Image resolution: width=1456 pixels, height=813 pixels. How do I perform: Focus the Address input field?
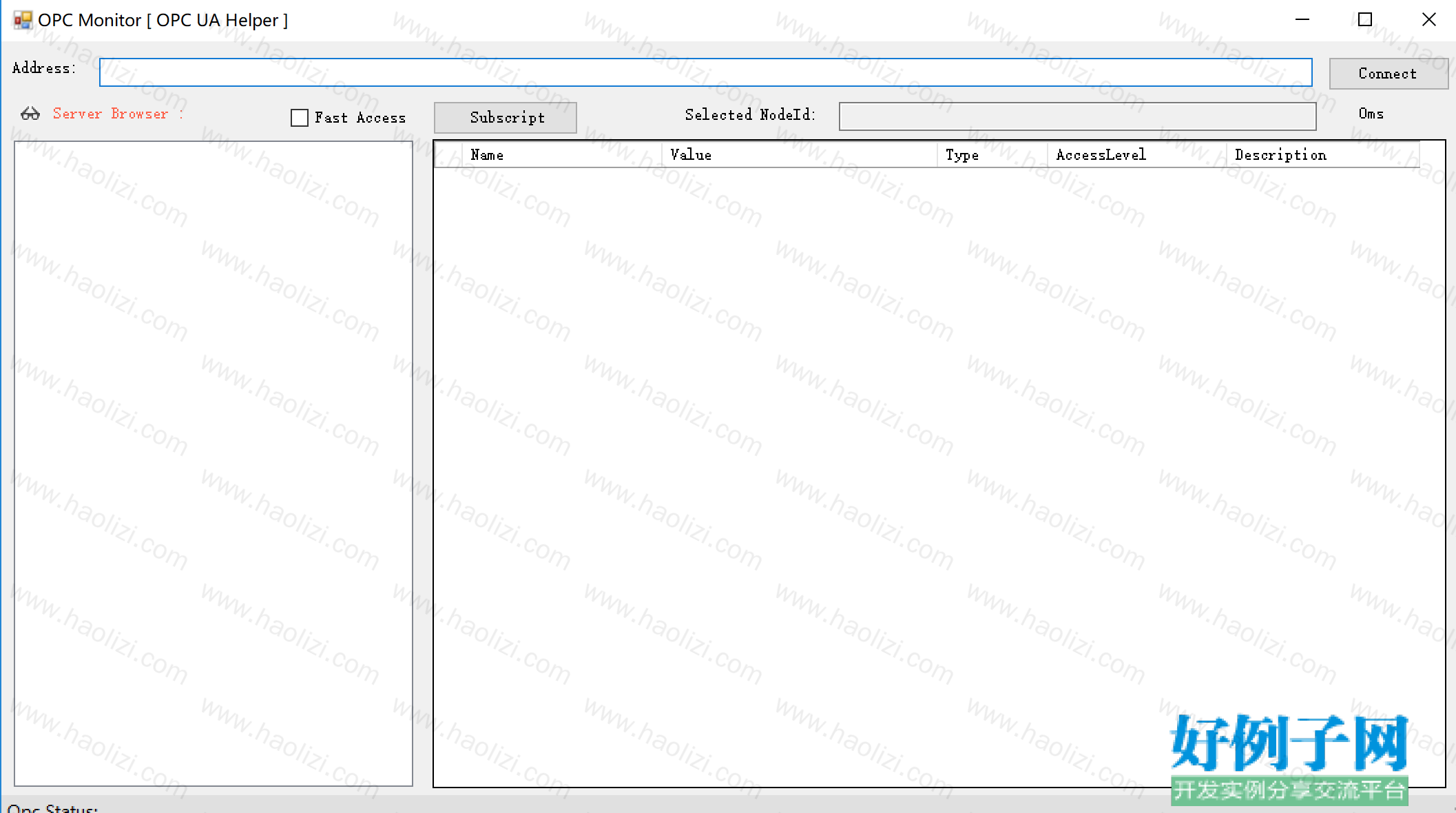click(x=705, y=72)
